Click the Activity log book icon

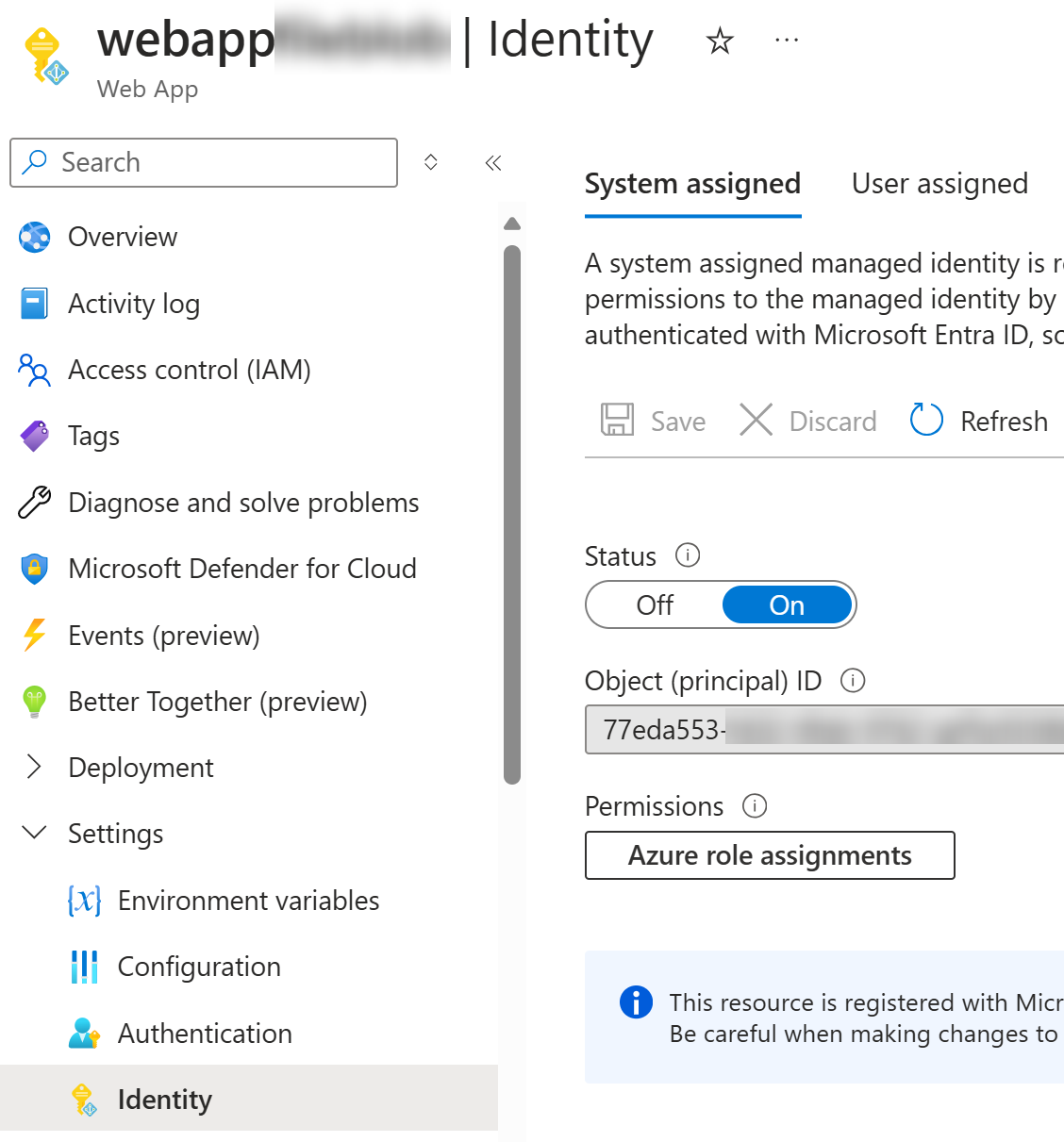(x=35, y=304)
